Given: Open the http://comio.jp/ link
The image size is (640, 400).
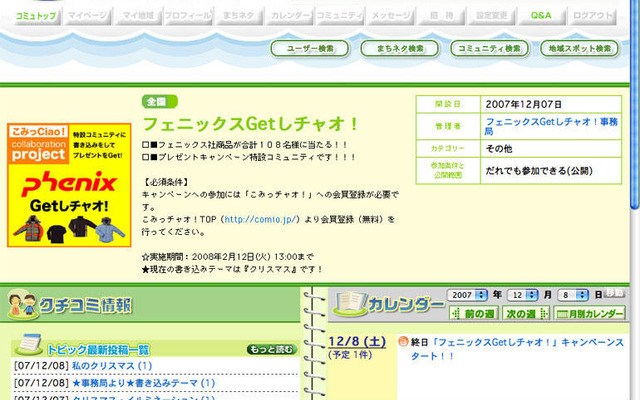Looking at the screenshot, I should (x=260, y=220).
